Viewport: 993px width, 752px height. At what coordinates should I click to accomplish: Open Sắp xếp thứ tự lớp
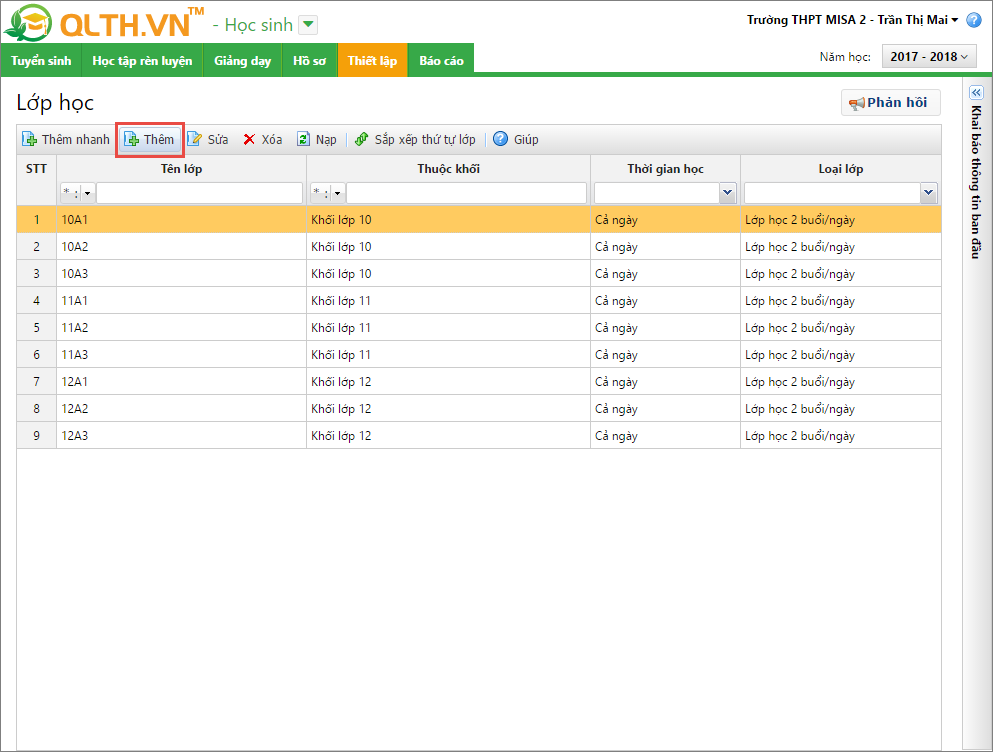415,139
